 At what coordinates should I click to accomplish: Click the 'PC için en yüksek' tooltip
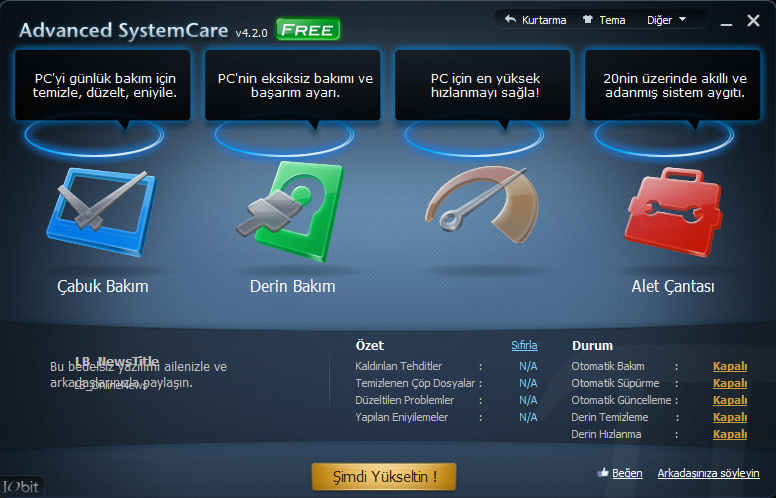tap(483, 85)
